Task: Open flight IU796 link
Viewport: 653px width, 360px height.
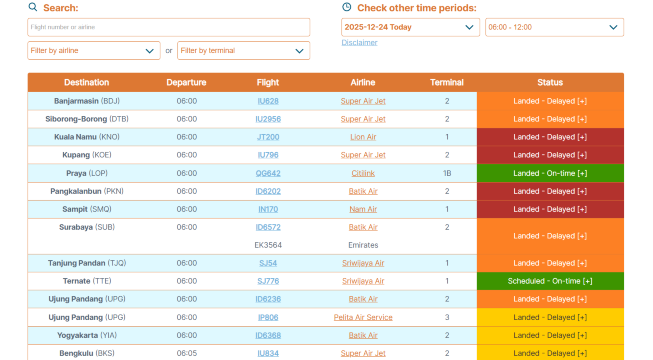Action: pos(268,155)
